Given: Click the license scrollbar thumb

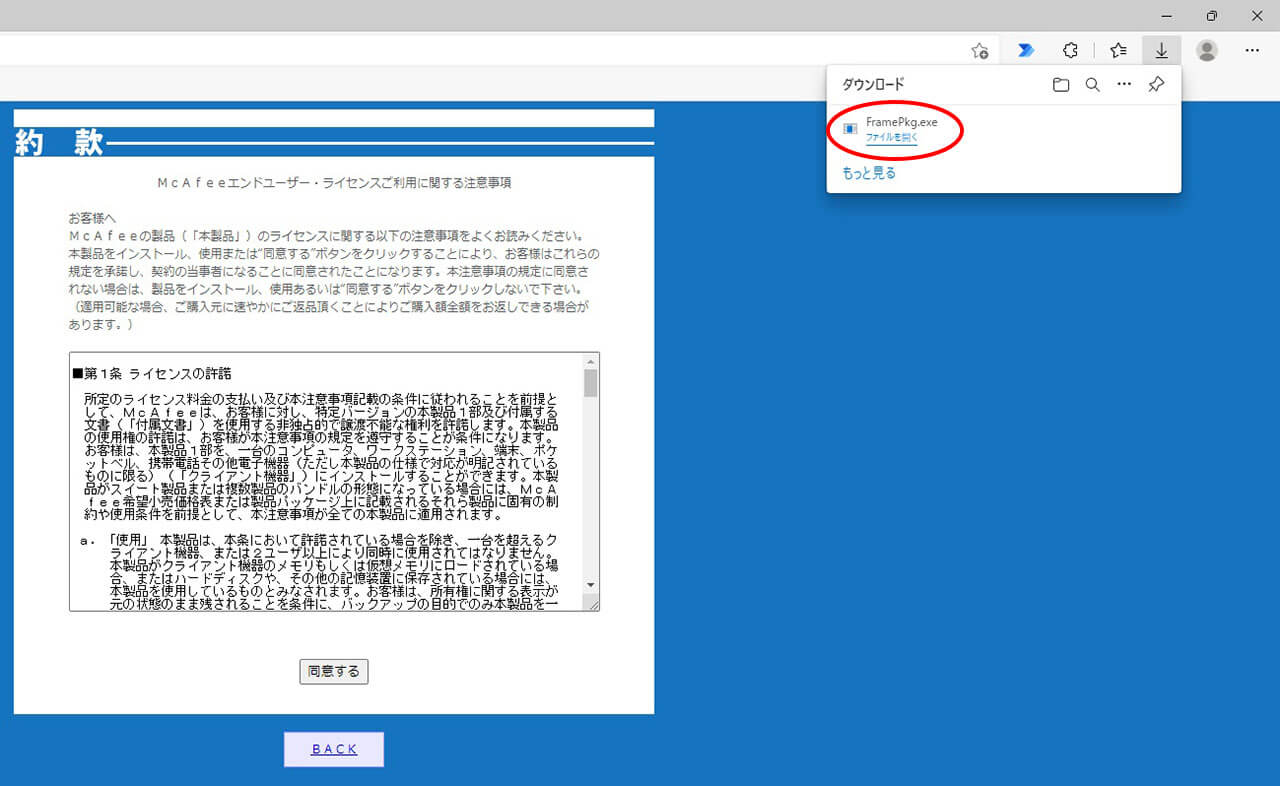Looking at the screenshot, I should point(590,383).
